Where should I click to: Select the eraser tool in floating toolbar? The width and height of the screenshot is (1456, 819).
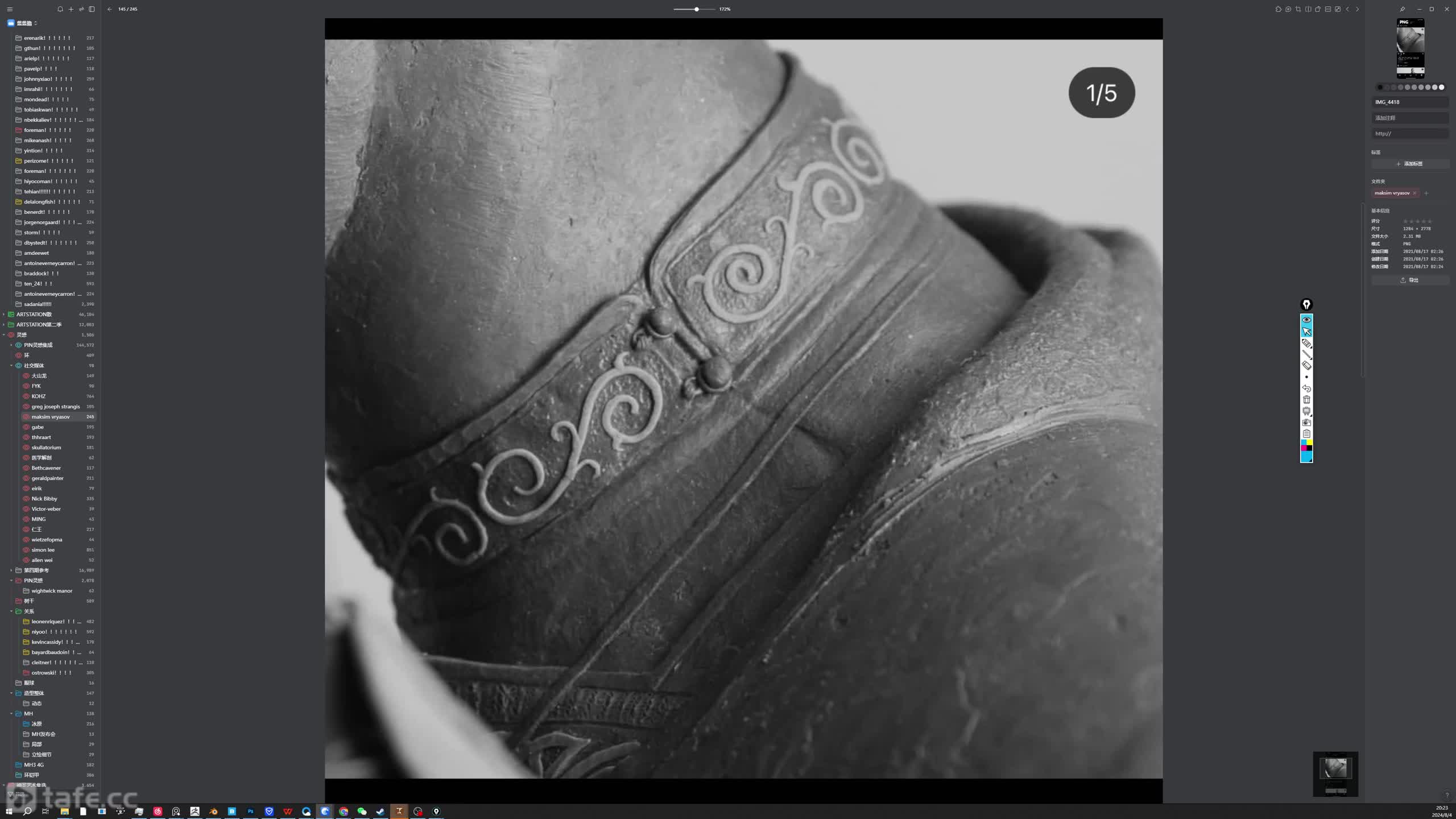click(1306, 366)
